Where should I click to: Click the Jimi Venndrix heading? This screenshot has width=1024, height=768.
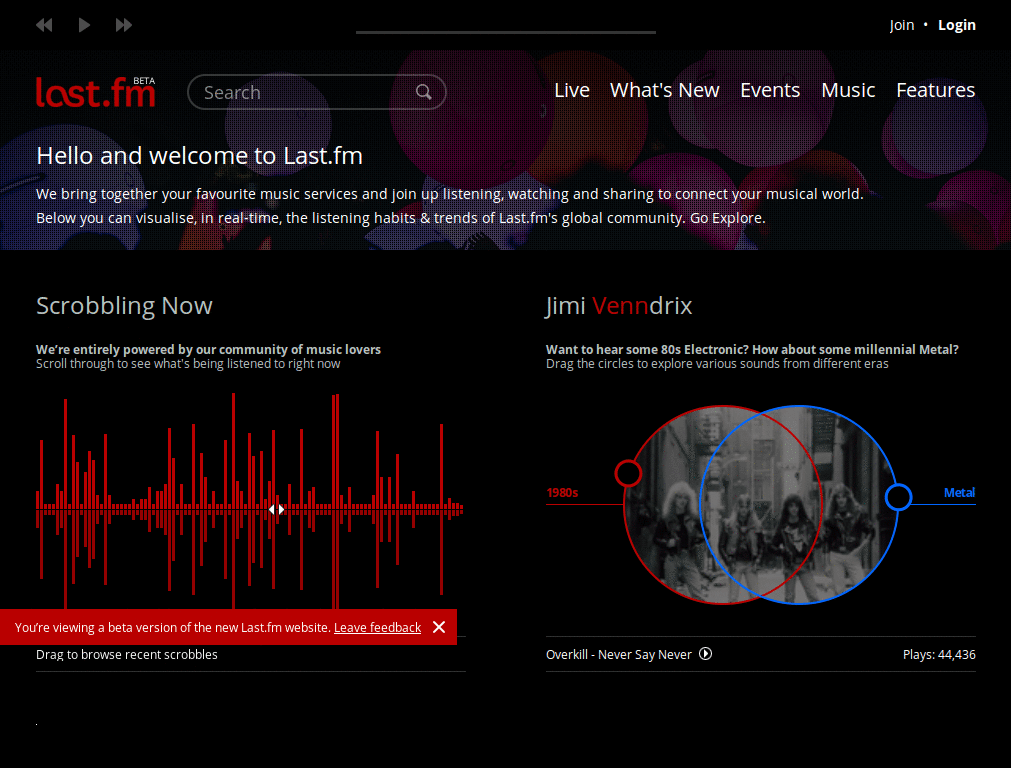click(618, 306)
